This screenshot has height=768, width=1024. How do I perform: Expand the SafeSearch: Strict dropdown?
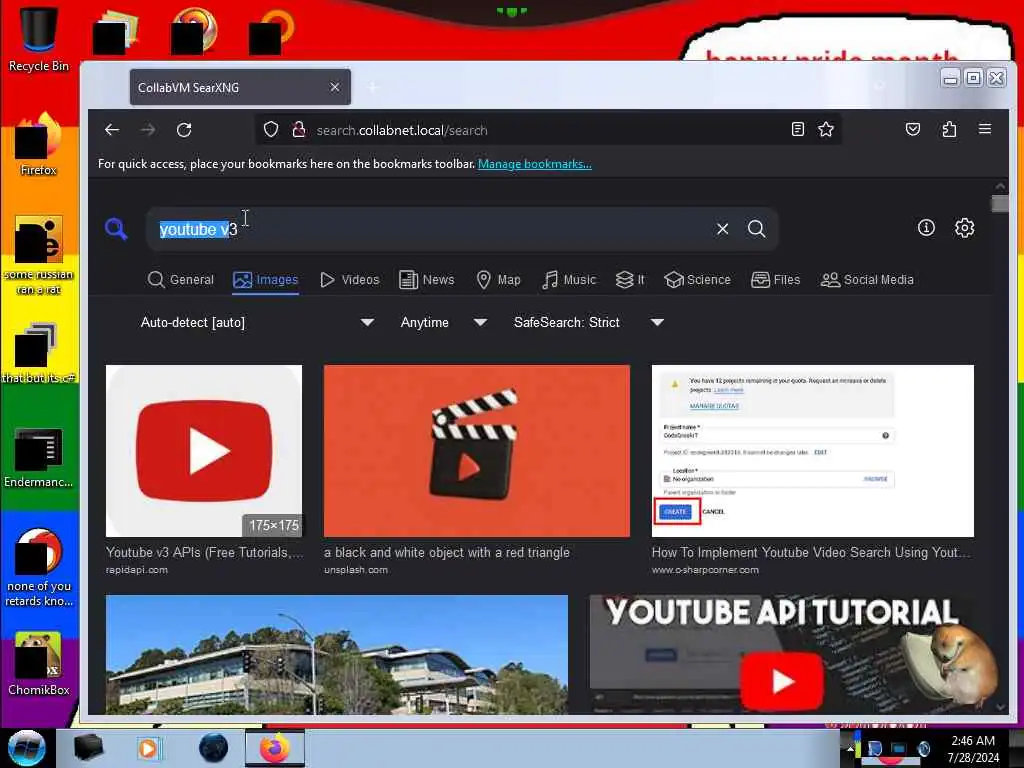coord(588,322)
